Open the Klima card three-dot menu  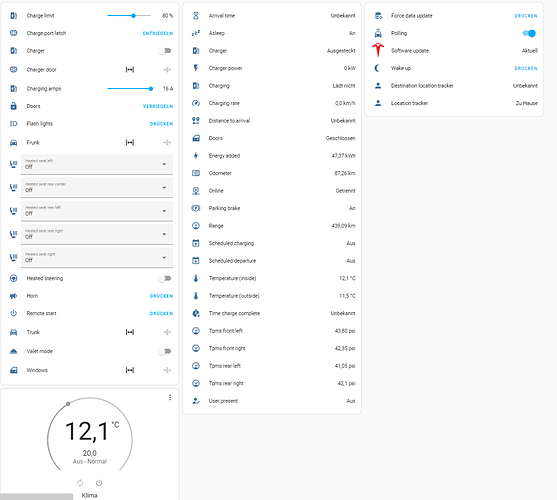click(x=170, y=397)
